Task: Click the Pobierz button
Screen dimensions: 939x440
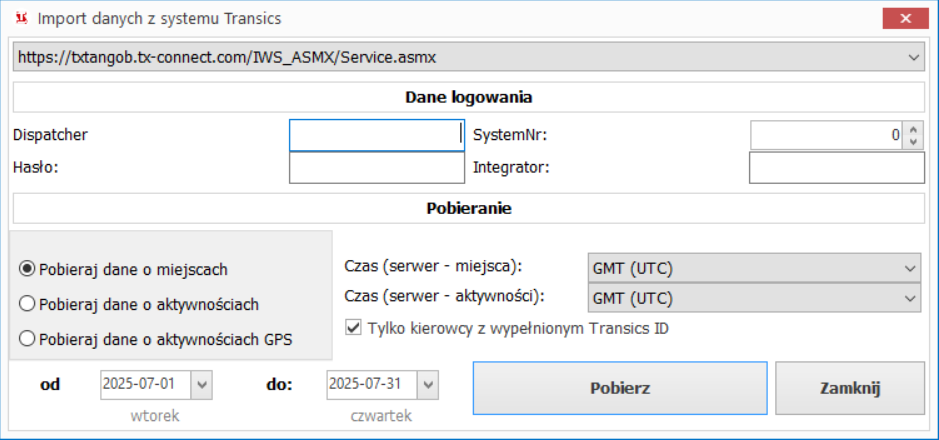Action: [x=620, y=388]
